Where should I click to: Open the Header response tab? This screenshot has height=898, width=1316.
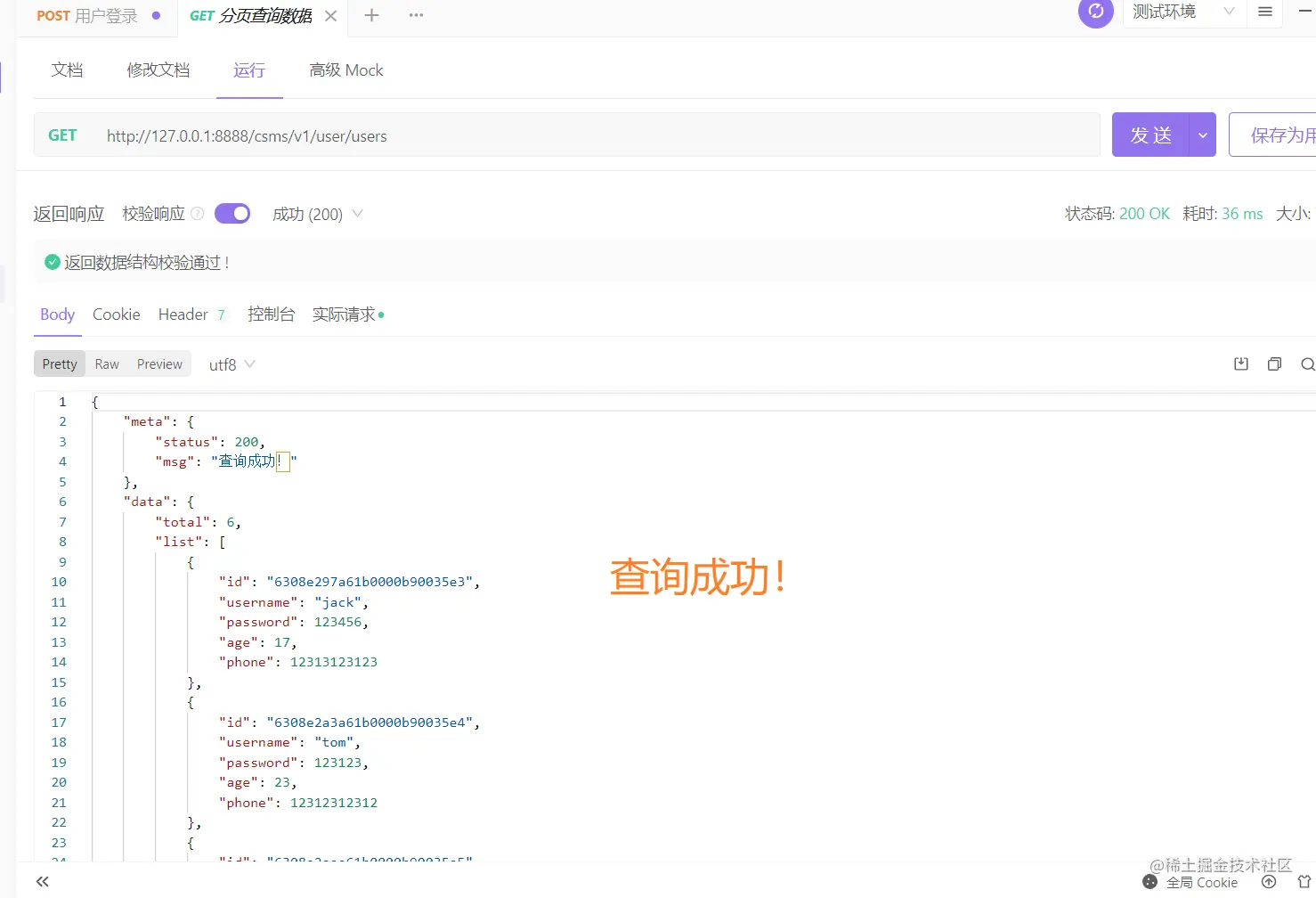191,314
